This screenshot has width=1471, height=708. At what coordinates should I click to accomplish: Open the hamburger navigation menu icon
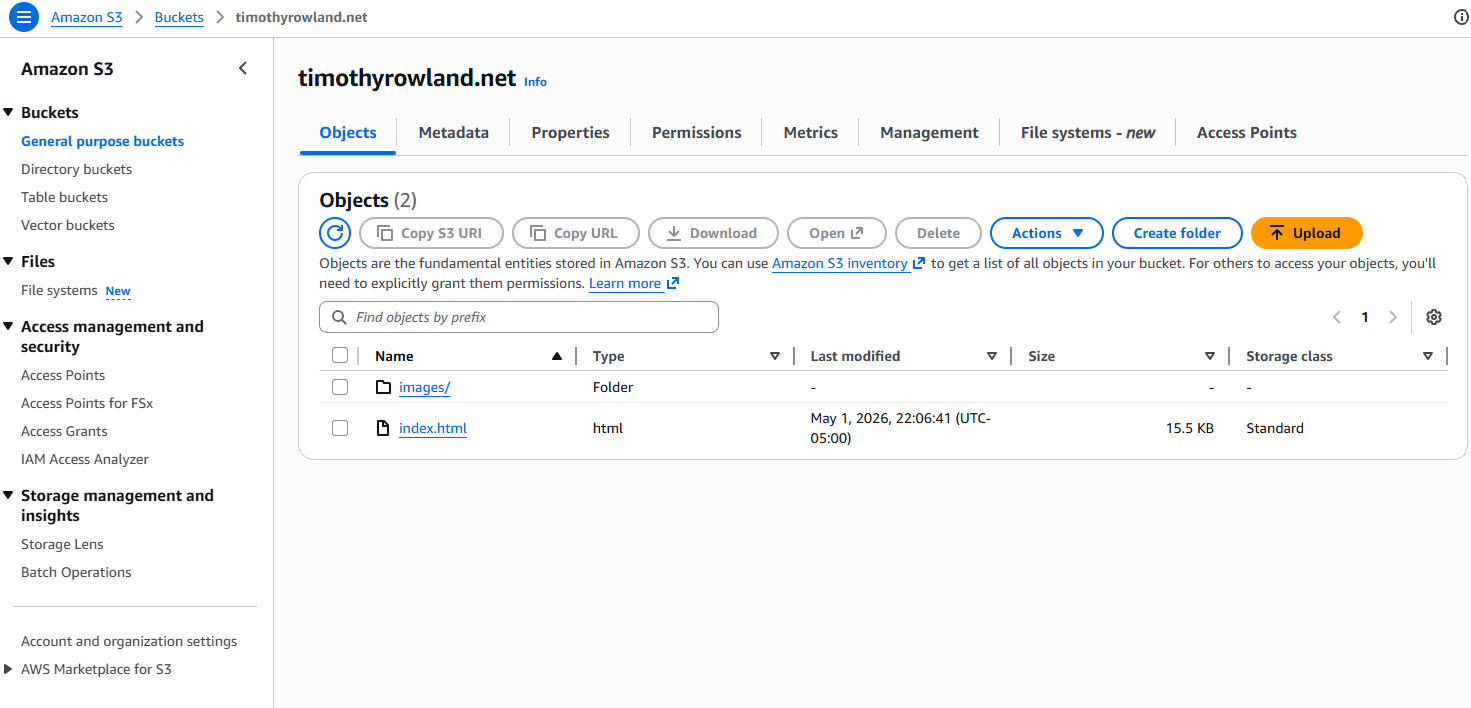[x=23, y=17]
